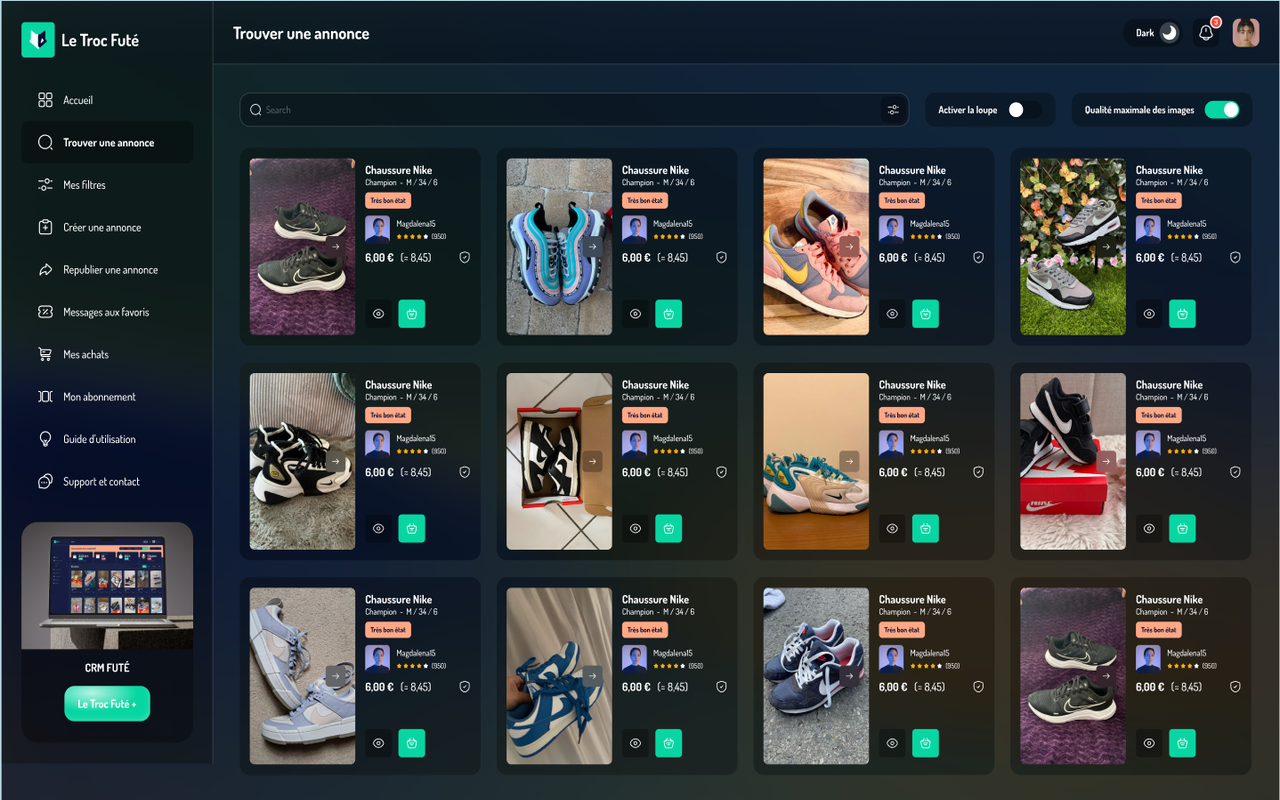Click the basket icon for the shoe on fluffy rug

(x=412, y=529)
